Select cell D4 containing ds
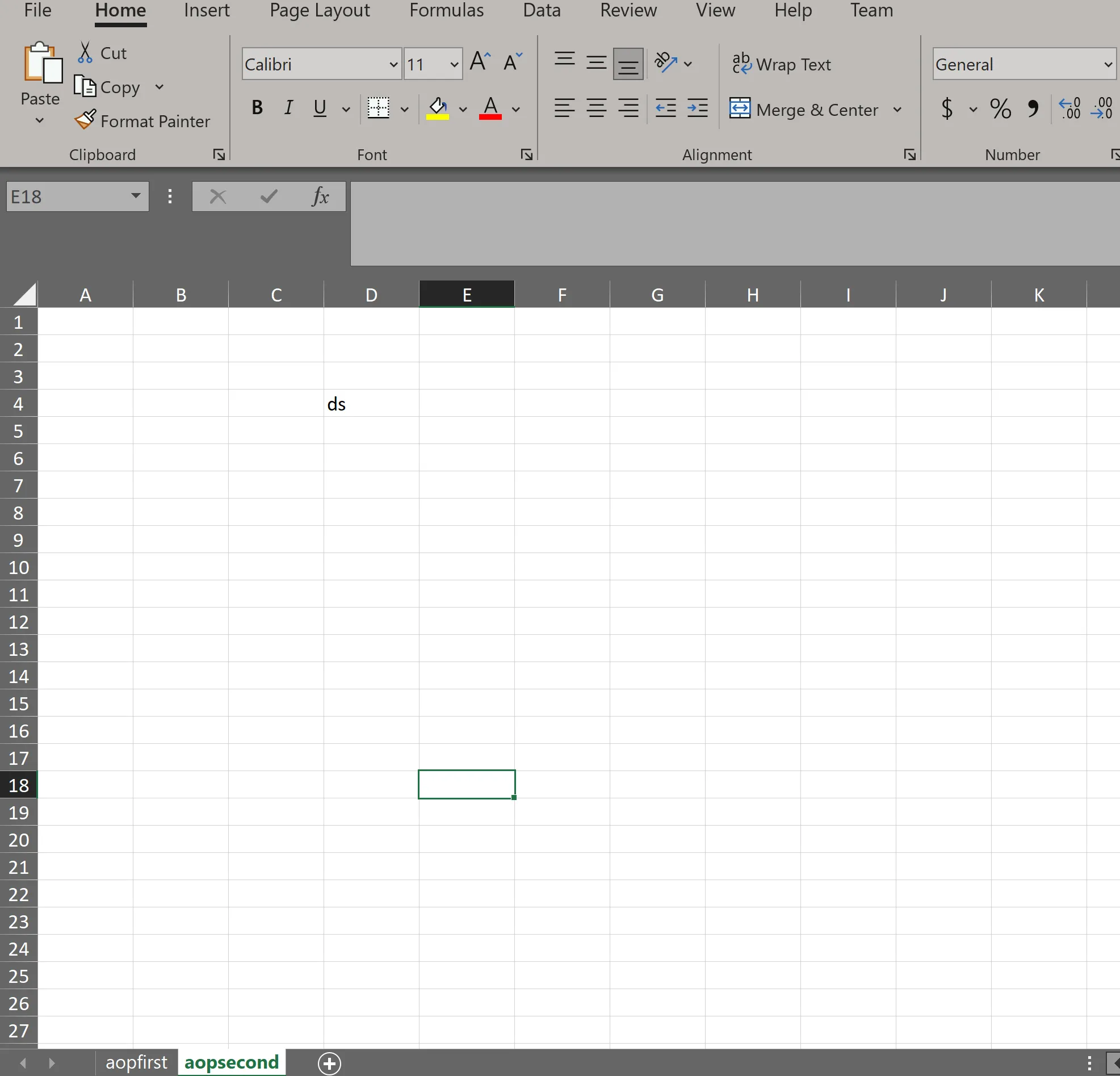The height and width of the screenshot is (1076, 1120). pyautogui.click(x=371, y=403)
